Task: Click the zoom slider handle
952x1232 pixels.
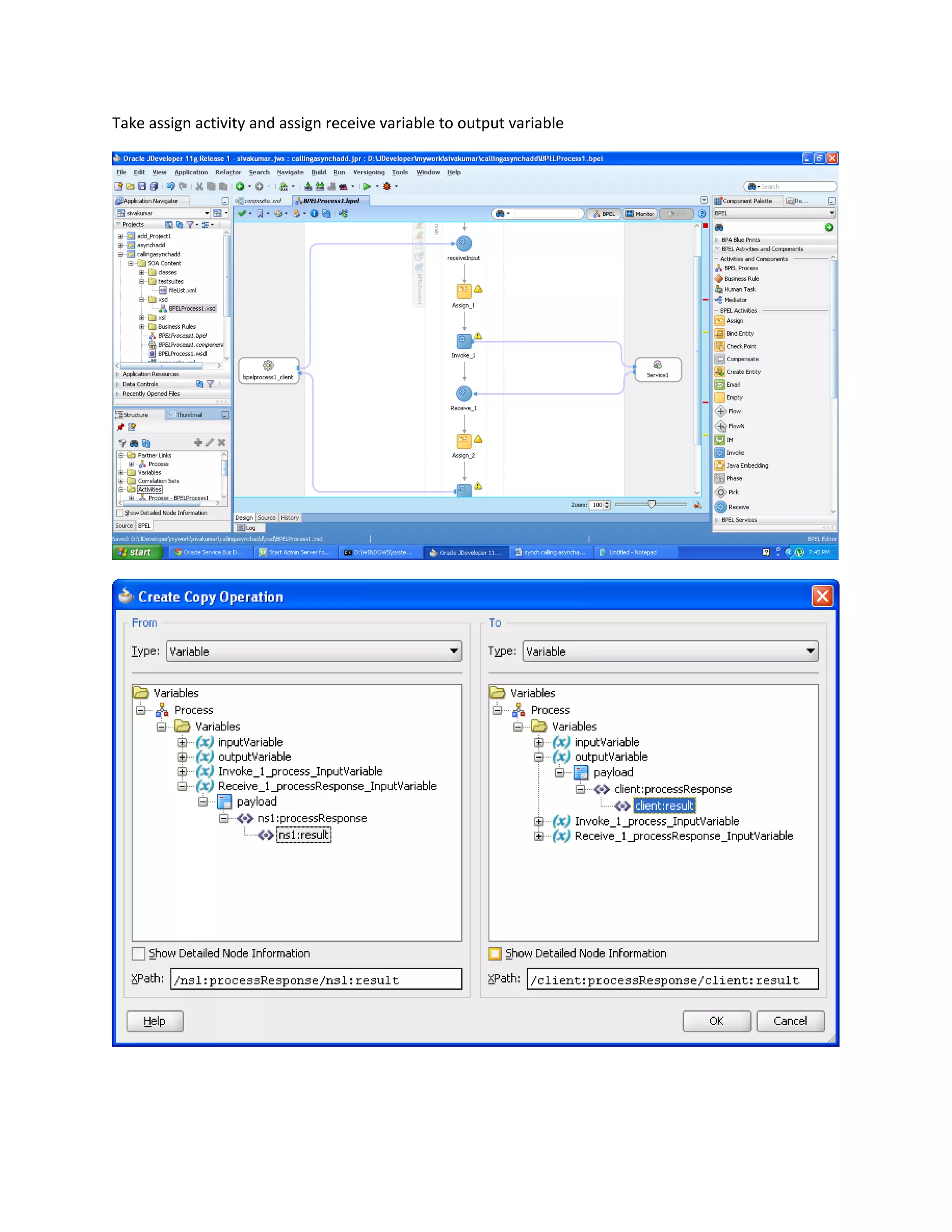Action: point(651,504)
